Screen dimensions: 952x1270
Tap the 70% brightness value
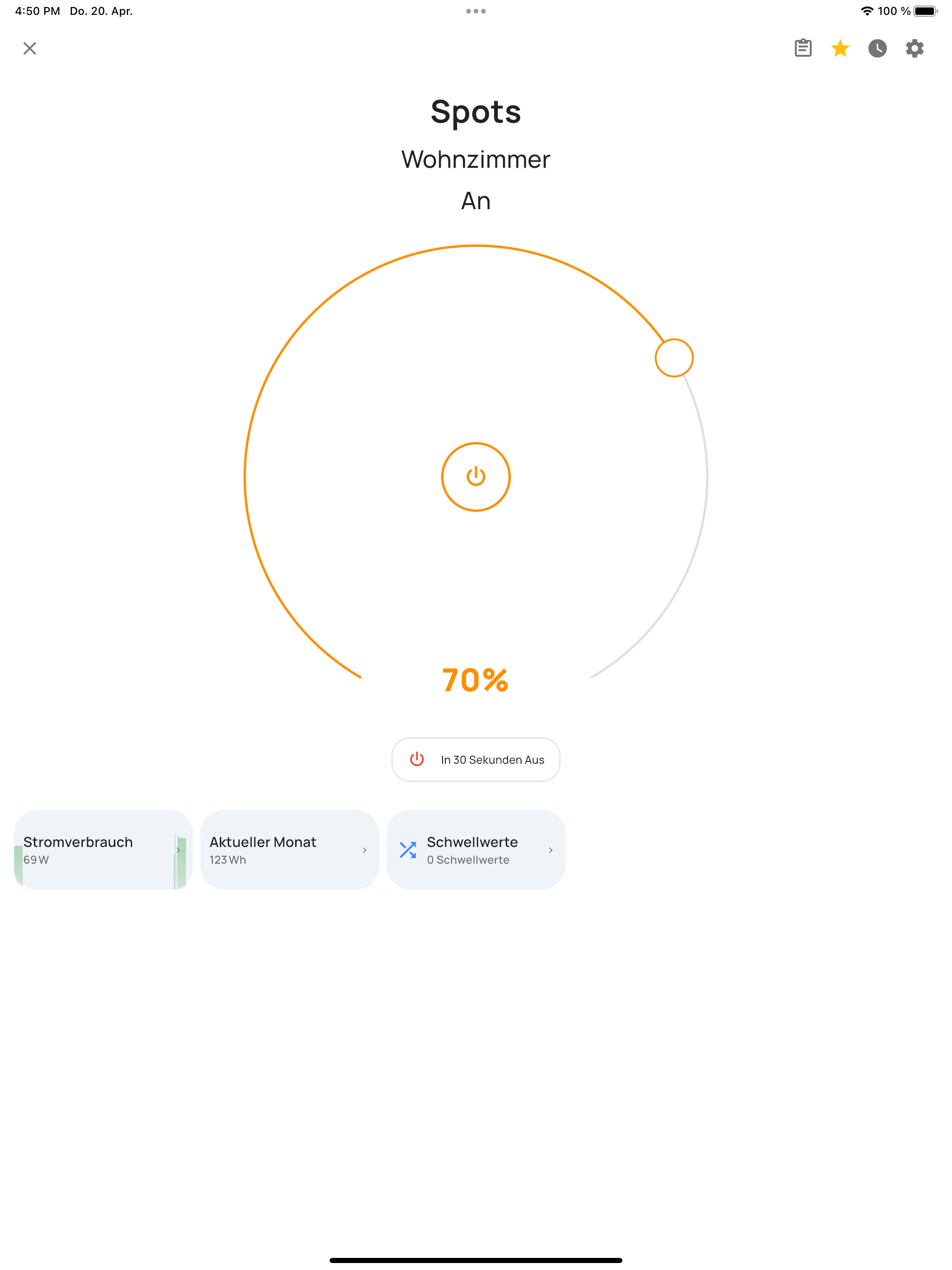pyautogui.click(x=476, y=680)
